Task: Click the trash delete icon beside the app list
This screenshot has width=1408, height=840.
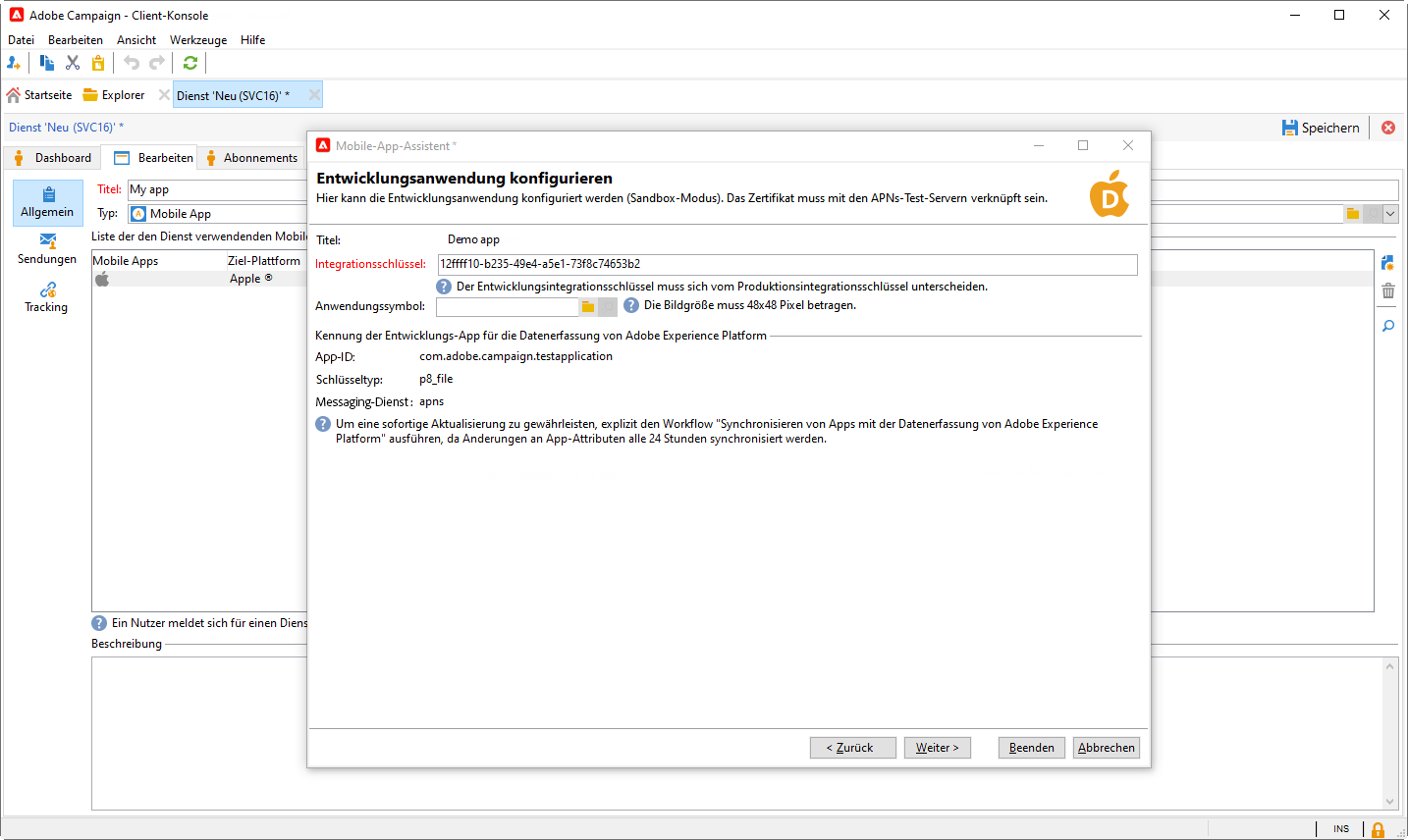Action: (1387, 290)
